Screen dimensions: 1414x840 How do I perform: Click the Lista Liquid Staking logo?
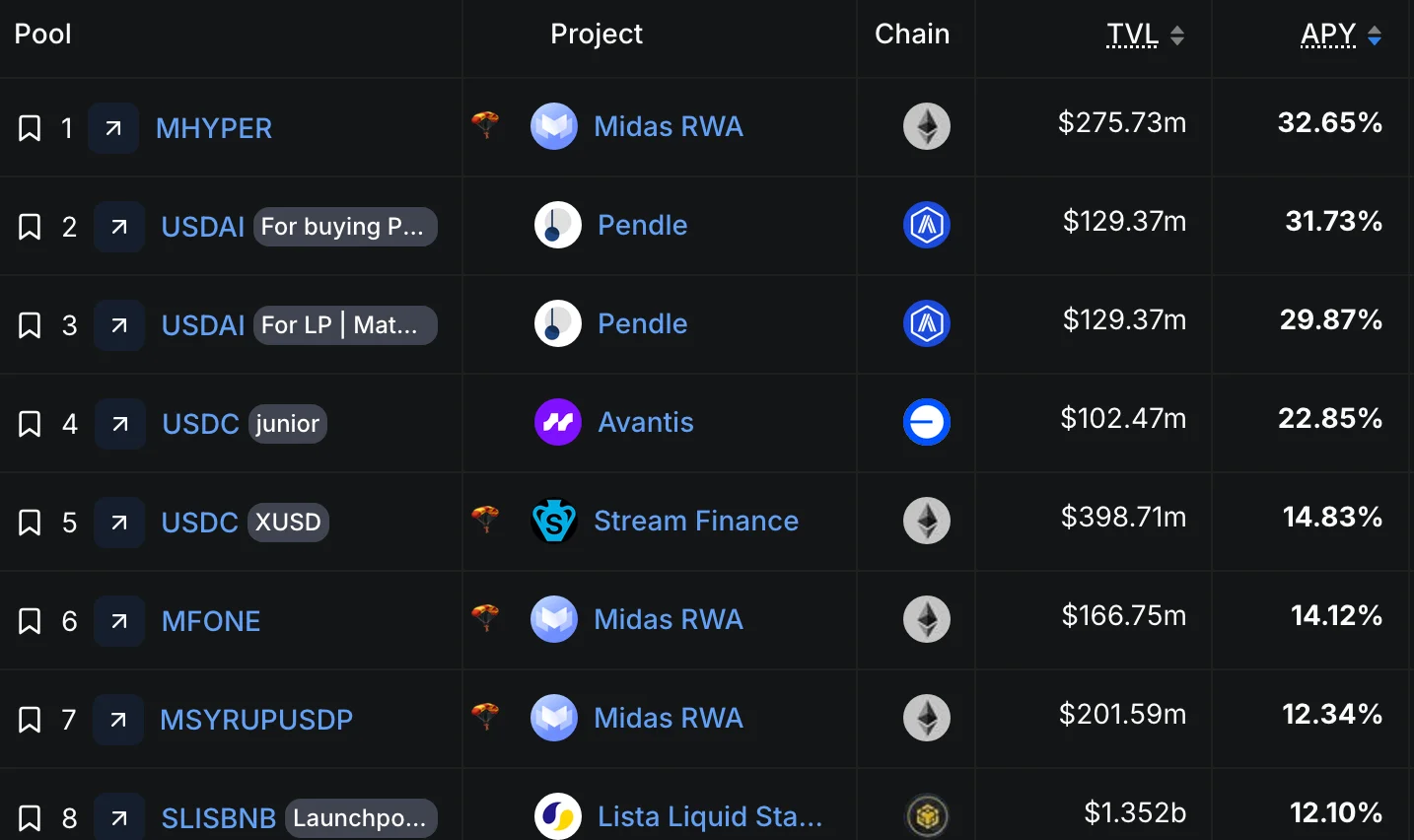pos(557,815)
